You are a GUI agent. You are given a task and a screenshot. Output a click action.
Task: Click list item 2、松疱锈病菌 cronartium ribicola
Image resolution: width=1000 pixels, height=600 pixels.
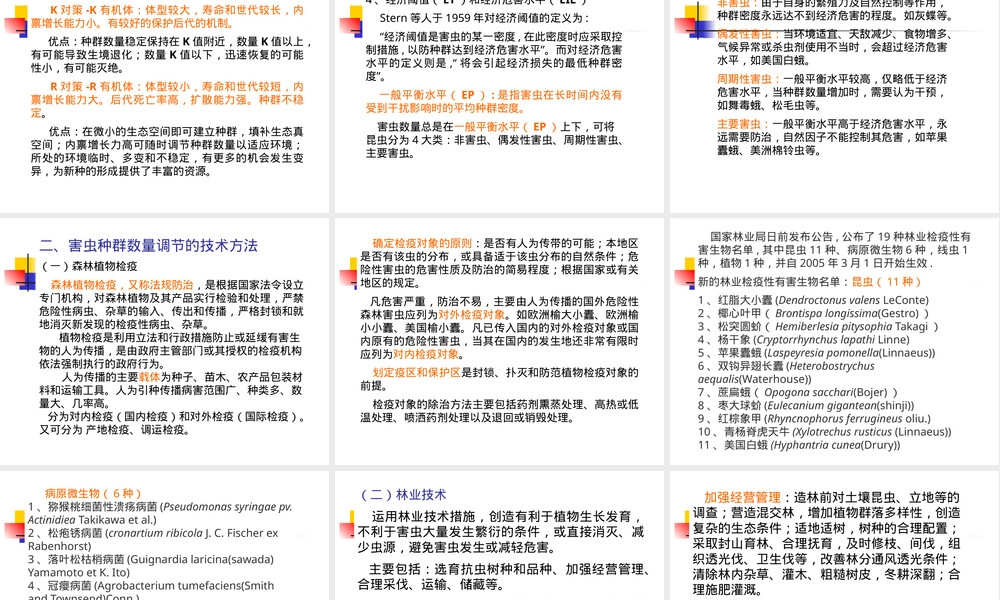click(153, 539)
